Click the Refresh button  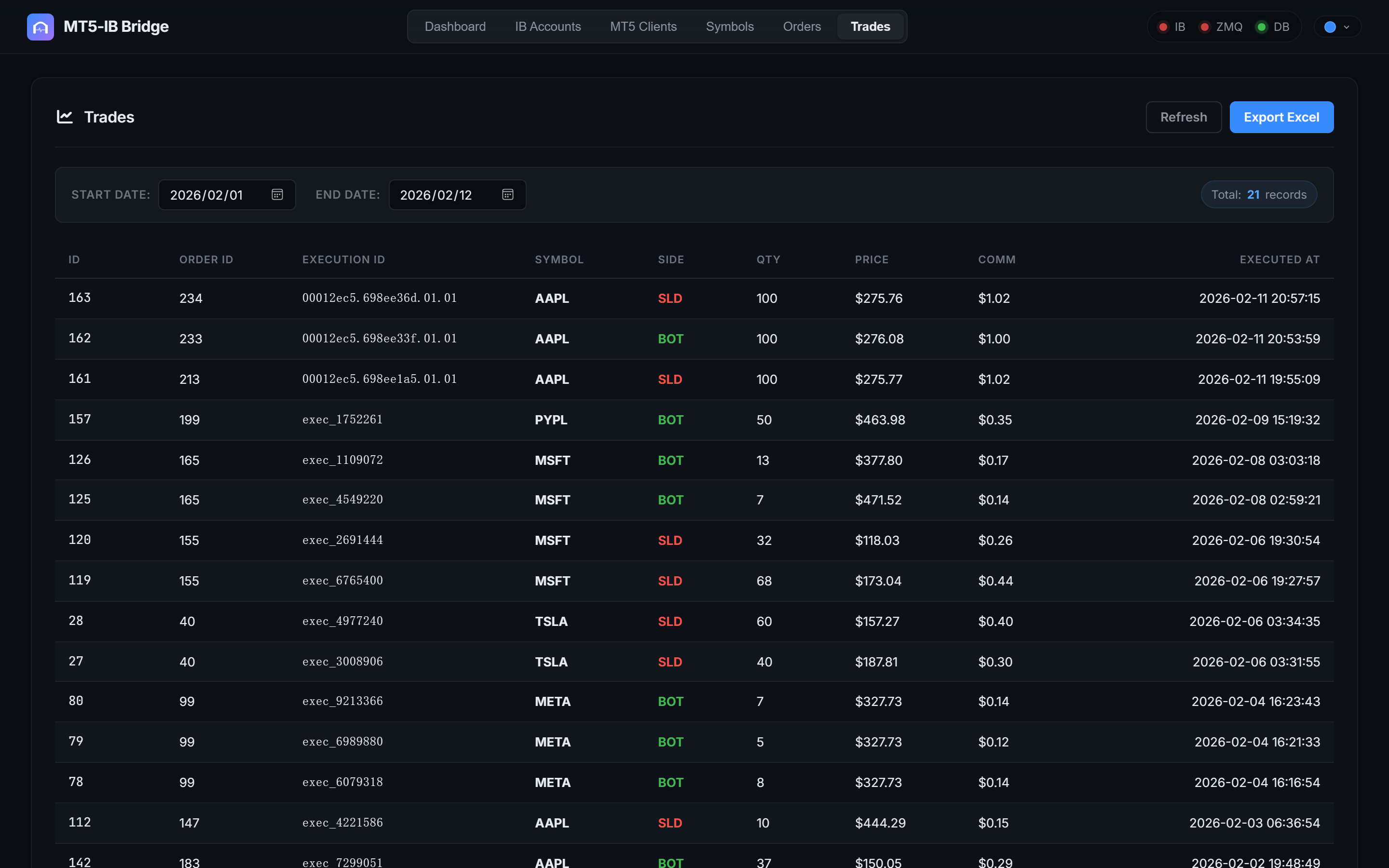pos(1183,117)
